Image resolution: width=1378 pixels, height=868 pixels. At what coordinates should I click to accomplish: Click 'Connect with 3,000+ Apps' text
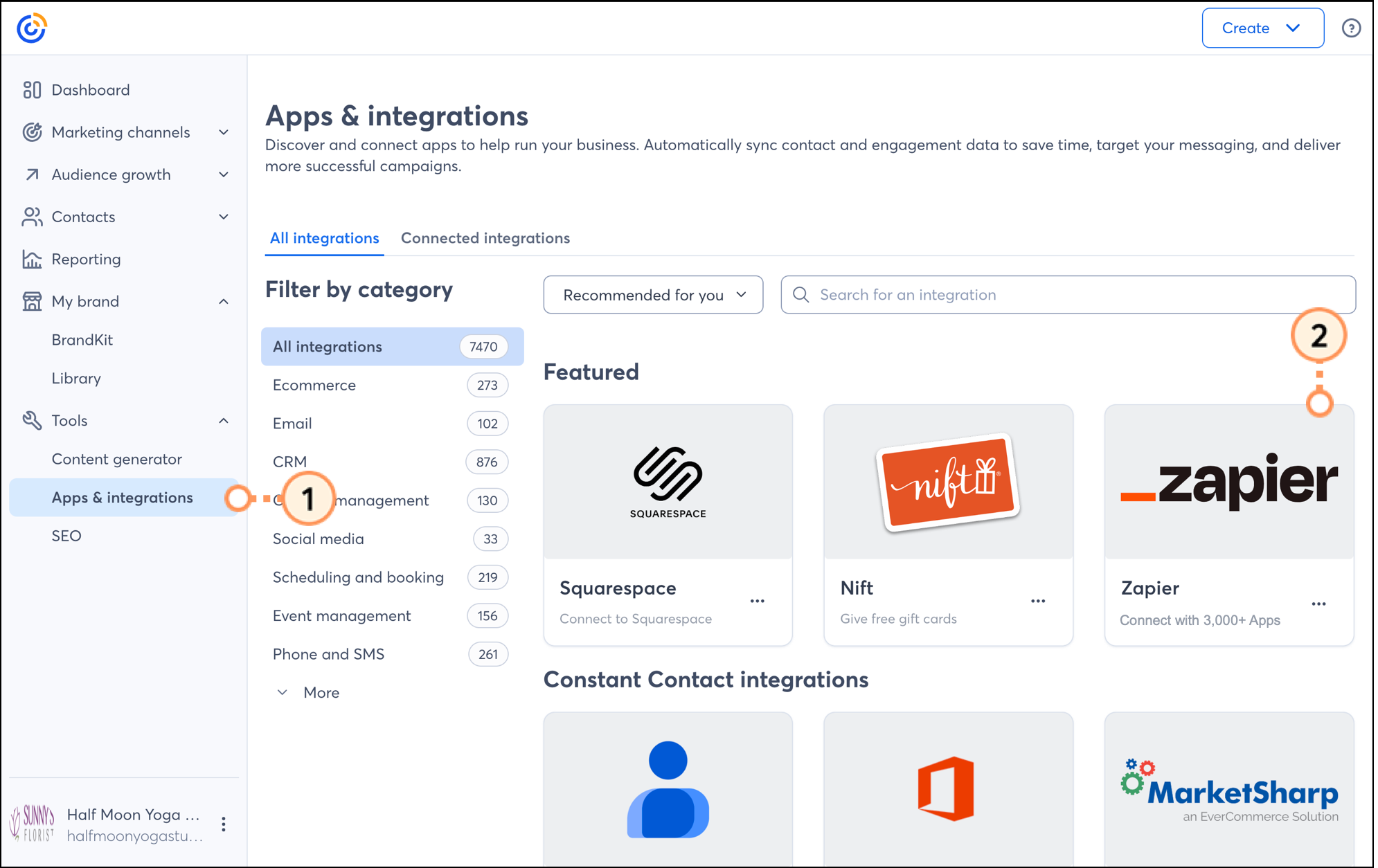click(1200, 620)
